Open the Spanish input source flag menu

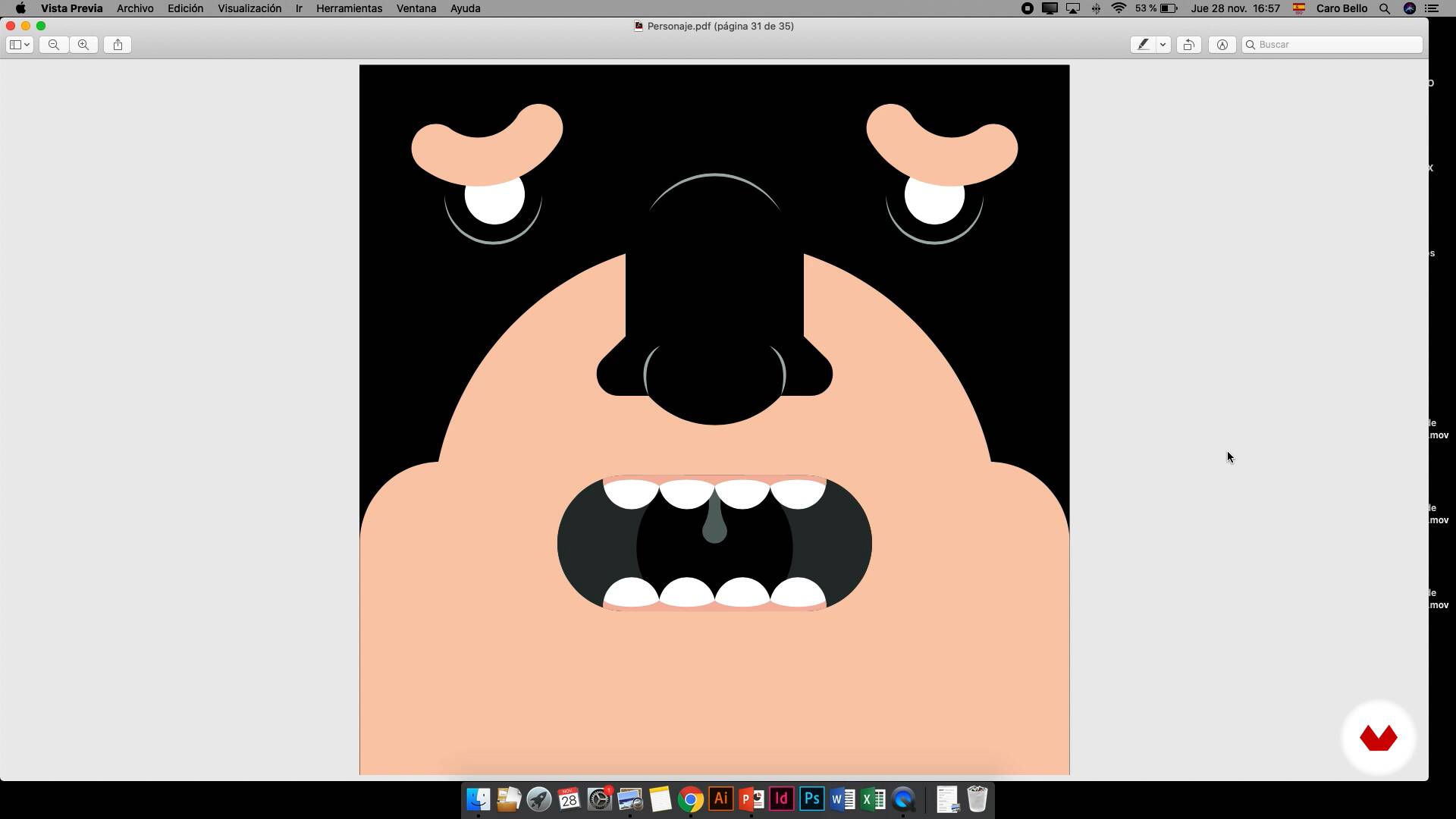pos(1299,8)
